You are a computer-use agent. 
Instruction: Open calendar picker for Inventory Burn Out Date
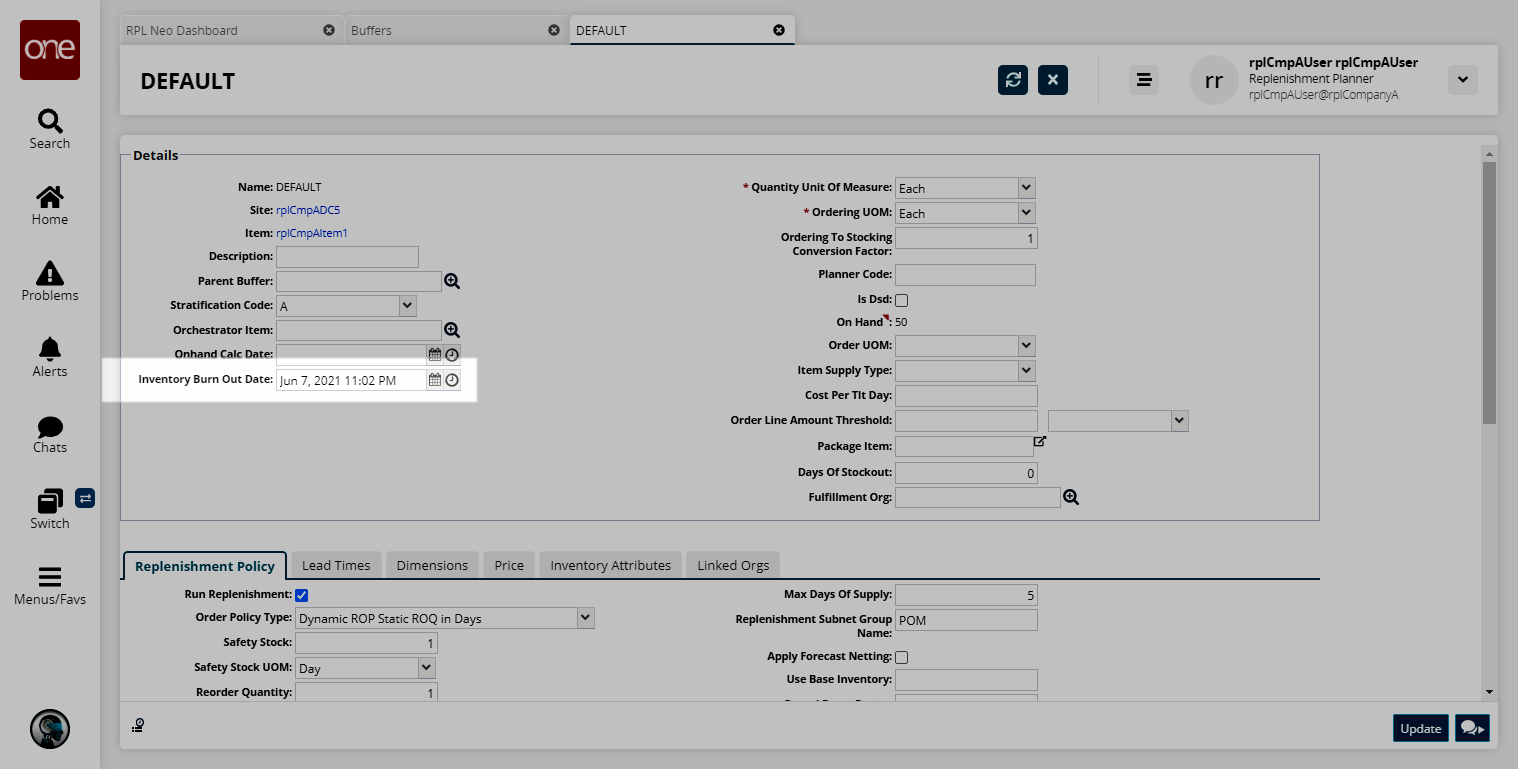pos(435,380)
